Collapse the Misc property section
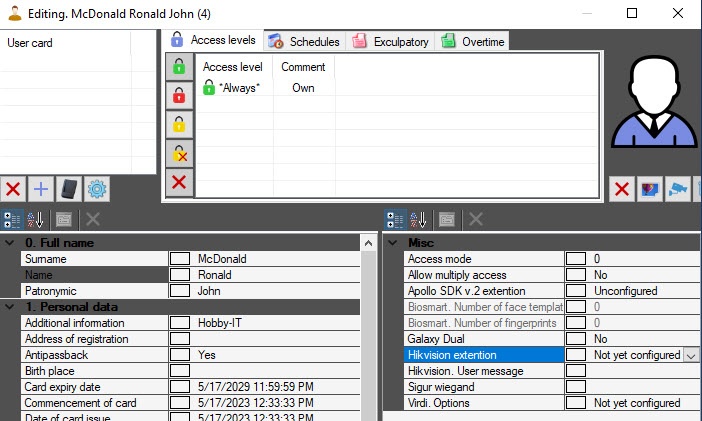 392,243
